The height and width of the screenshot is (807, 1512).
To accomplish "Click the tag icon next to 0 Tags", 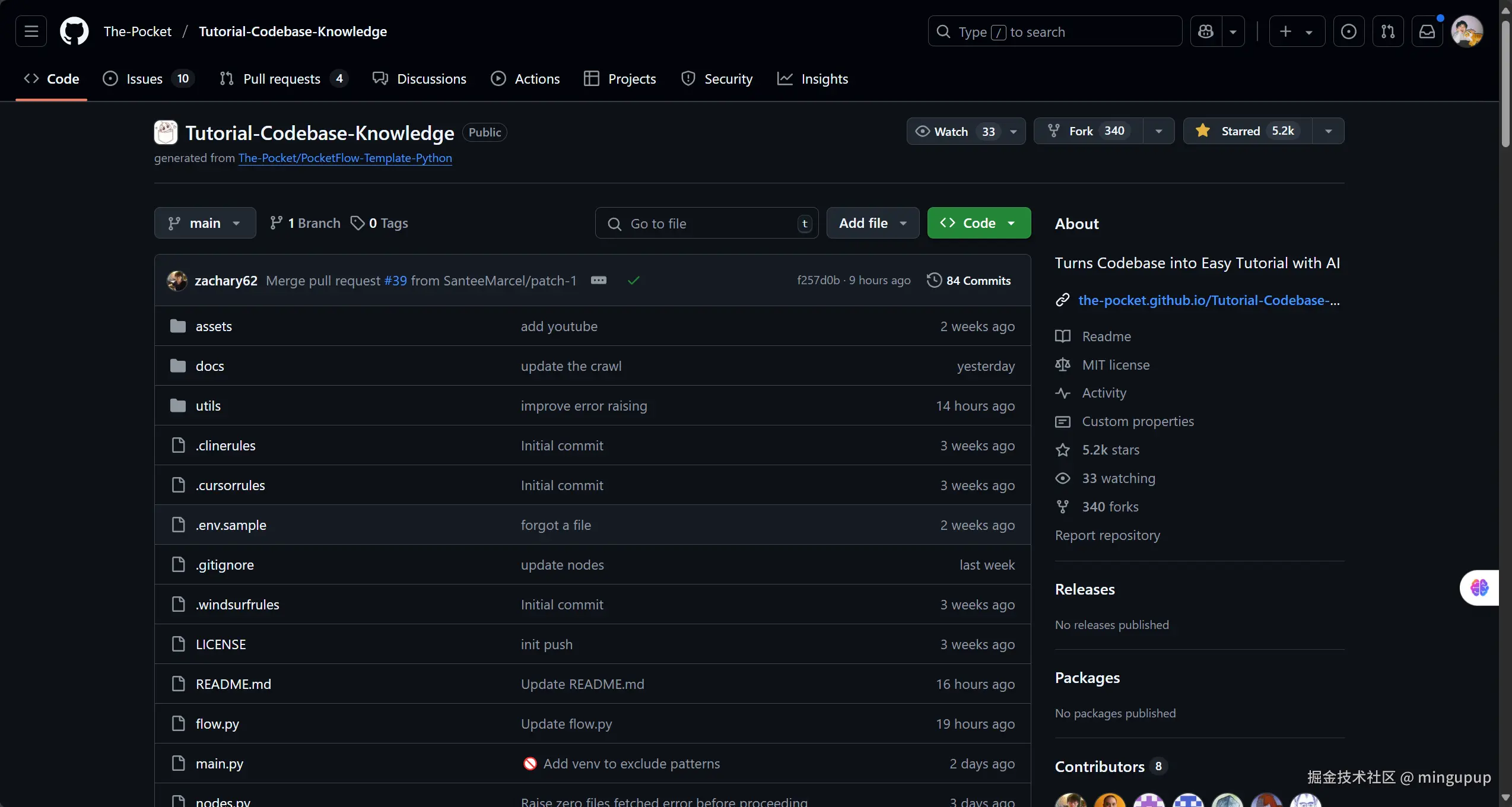I will (357, 223).
